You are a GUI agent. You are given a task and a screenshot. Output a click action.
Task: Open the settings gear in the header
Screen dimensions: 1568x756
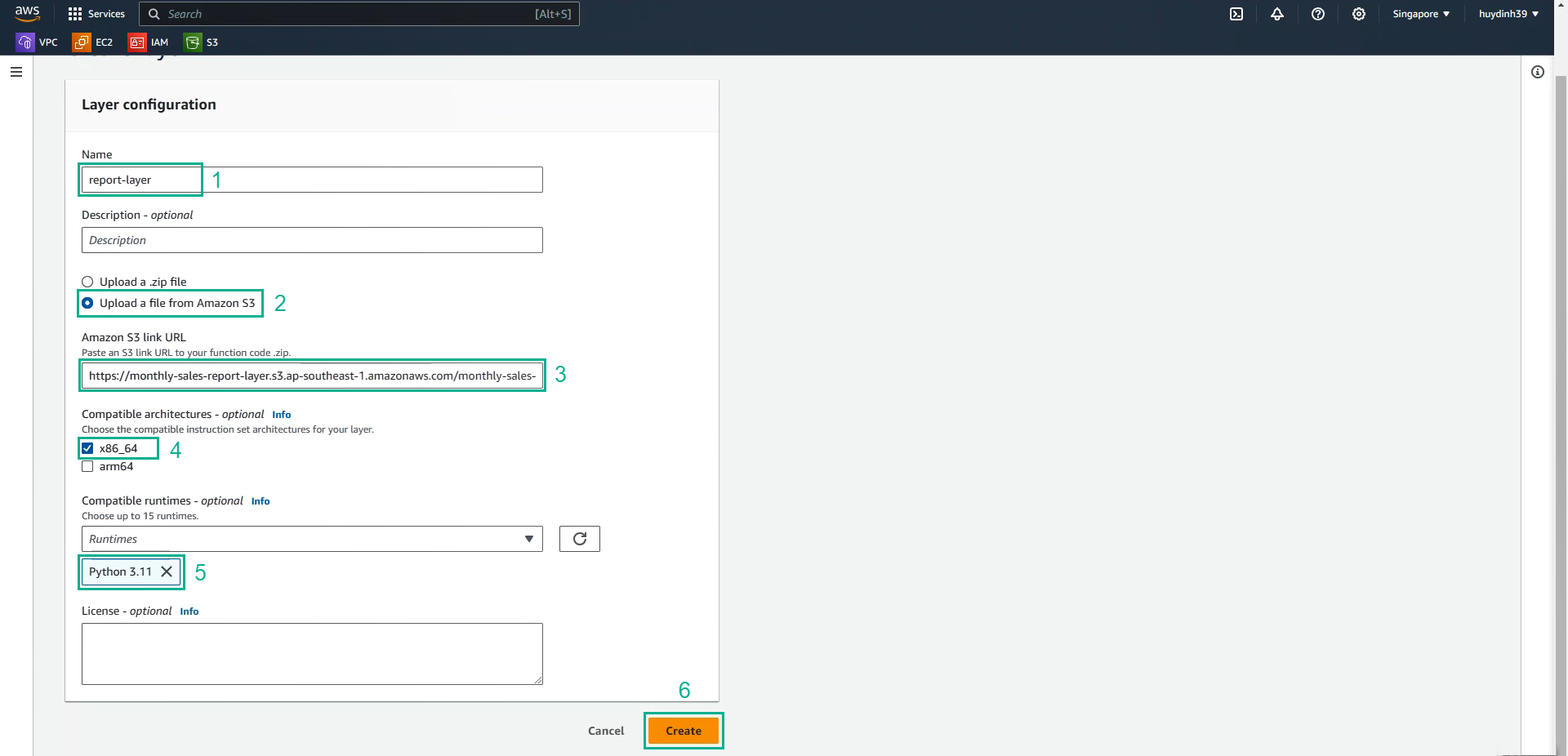1359,14
